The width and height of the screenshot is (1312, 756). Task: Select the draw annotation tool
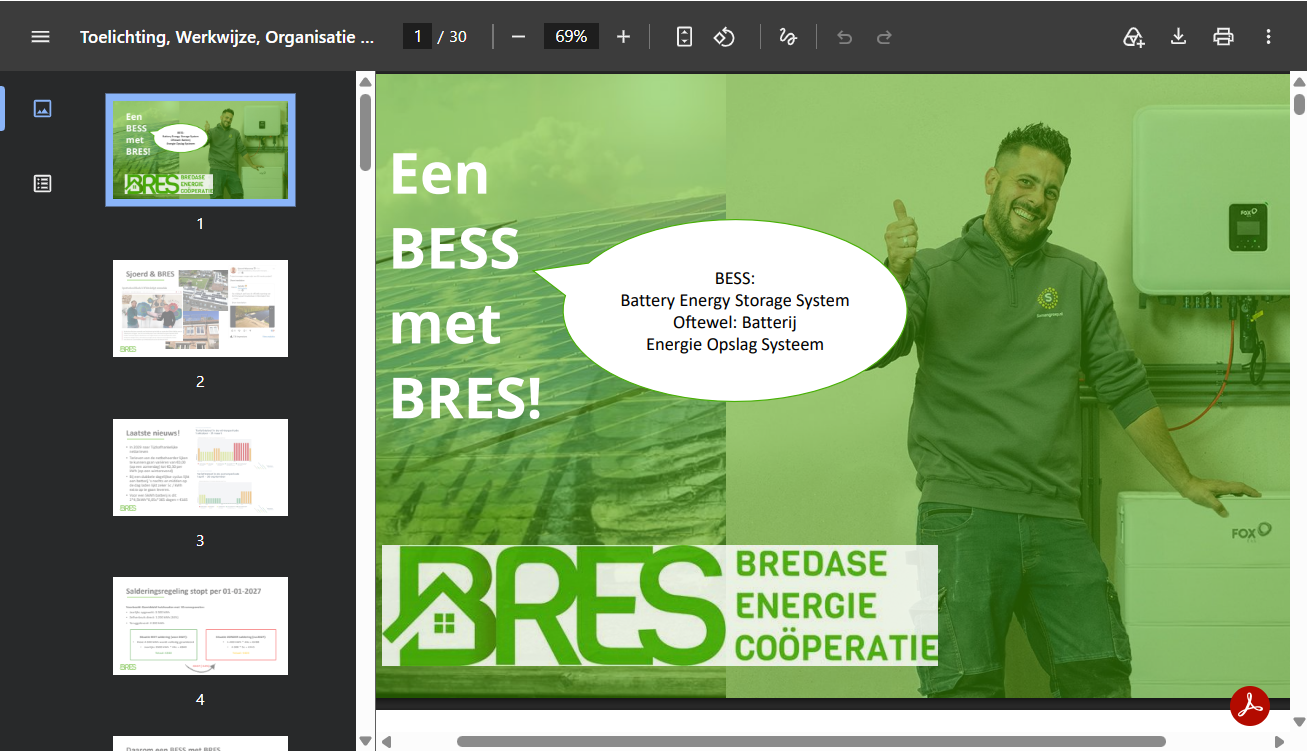[787, 37]
